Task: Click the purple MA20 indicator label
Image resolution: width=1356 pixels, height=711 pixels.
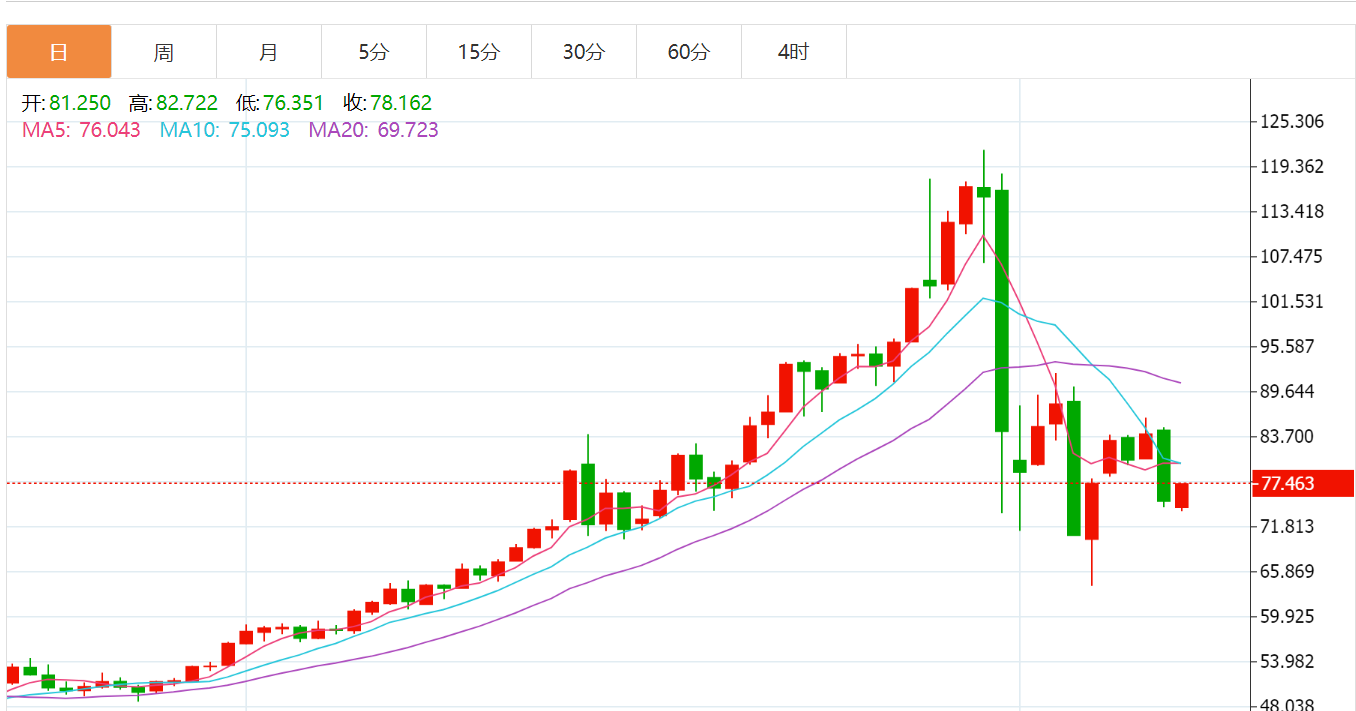Action: (373, 130)
